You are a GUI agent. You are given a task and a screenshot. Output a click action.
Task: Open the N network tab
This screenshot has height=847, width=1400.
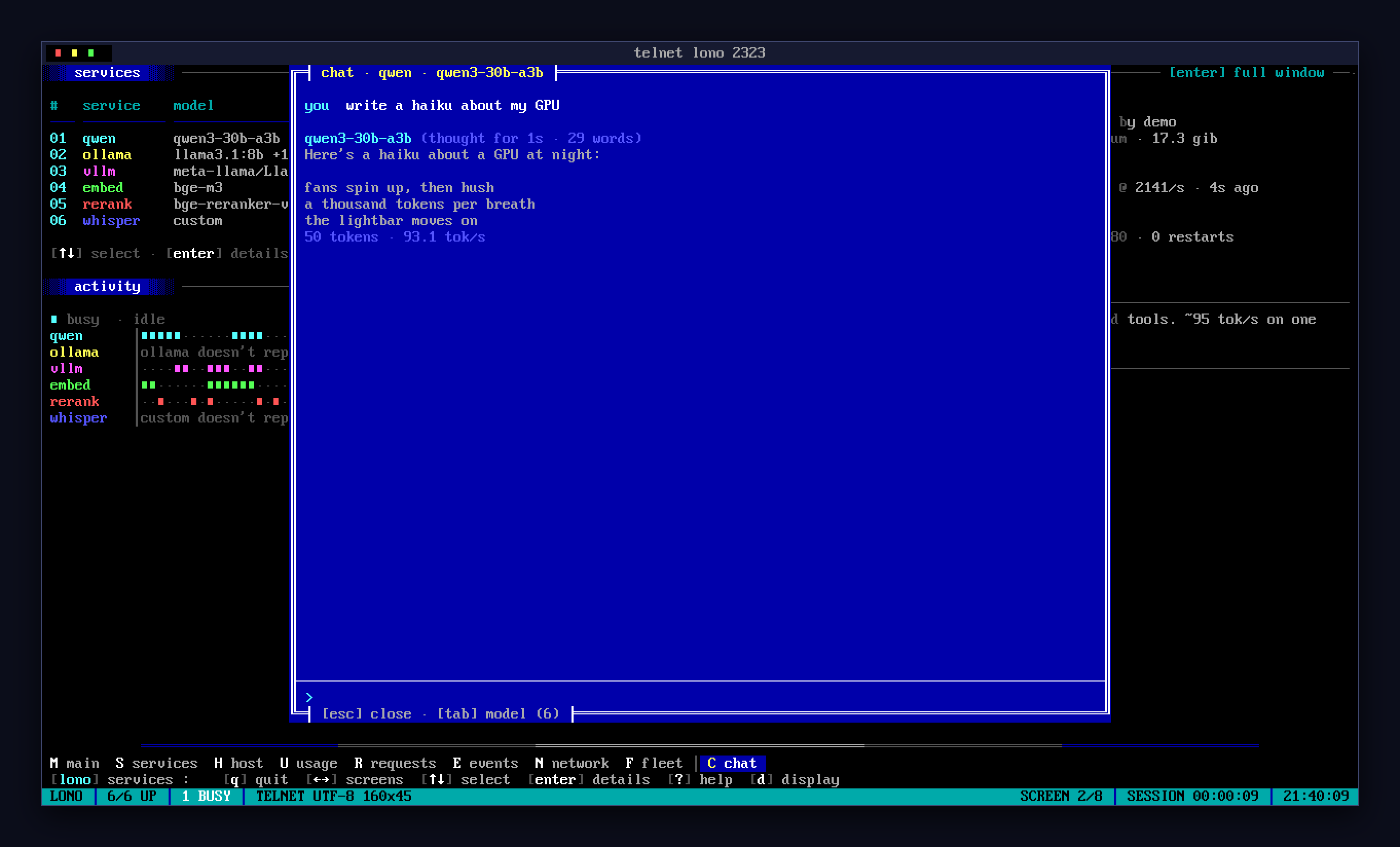point(572,763)
